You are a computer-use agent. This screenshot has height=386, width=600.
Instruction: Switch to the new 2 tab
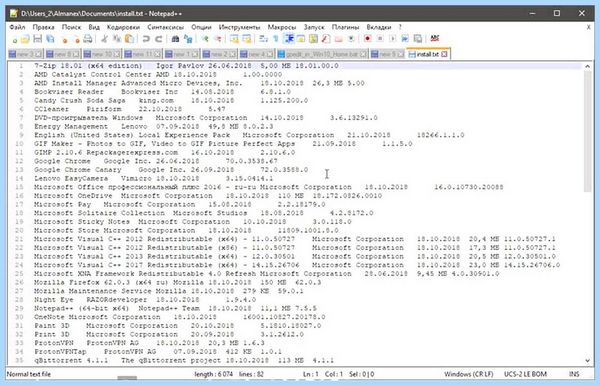[219, 54]
